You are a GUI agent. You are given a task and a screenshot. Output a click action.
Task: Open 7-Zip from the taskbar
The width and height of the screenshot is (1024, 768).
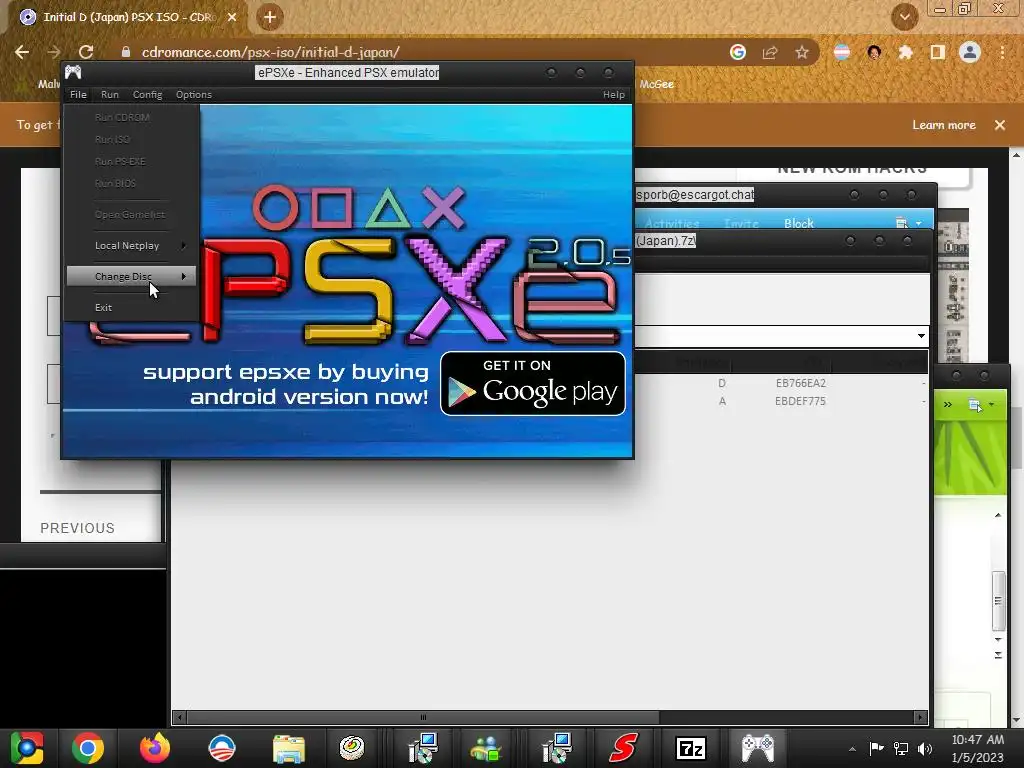click(690, 748)
